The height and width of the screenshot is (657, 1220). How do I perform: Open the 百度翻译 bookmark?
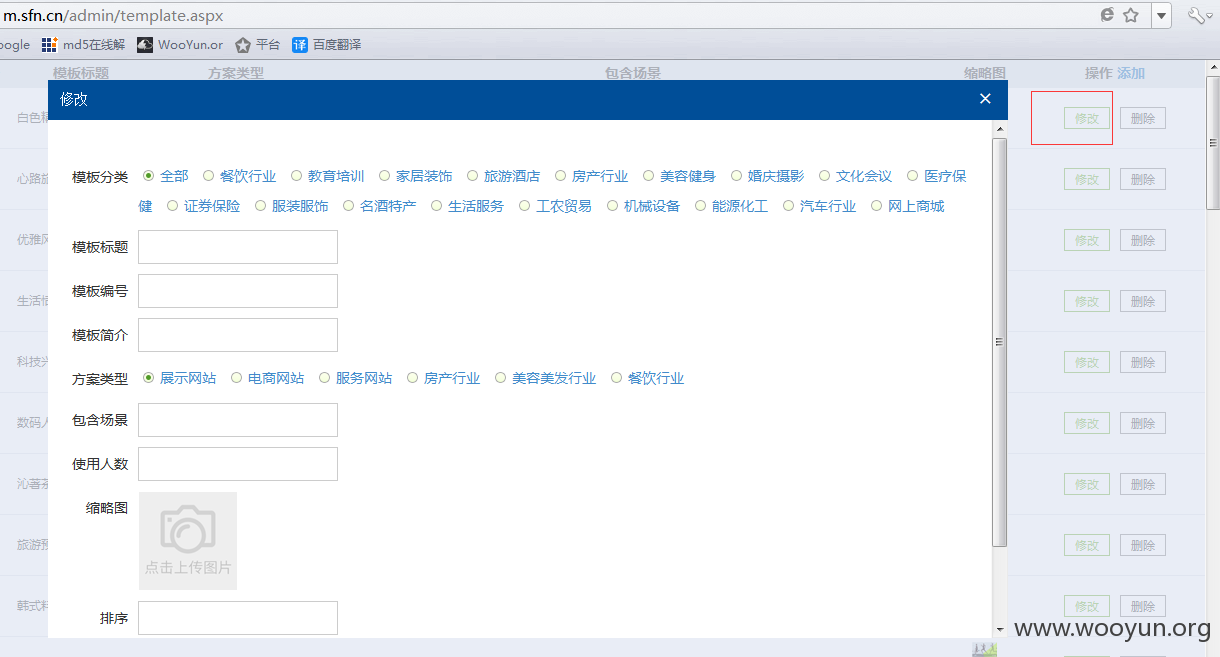pyautogui.click(x=326, y=45)
